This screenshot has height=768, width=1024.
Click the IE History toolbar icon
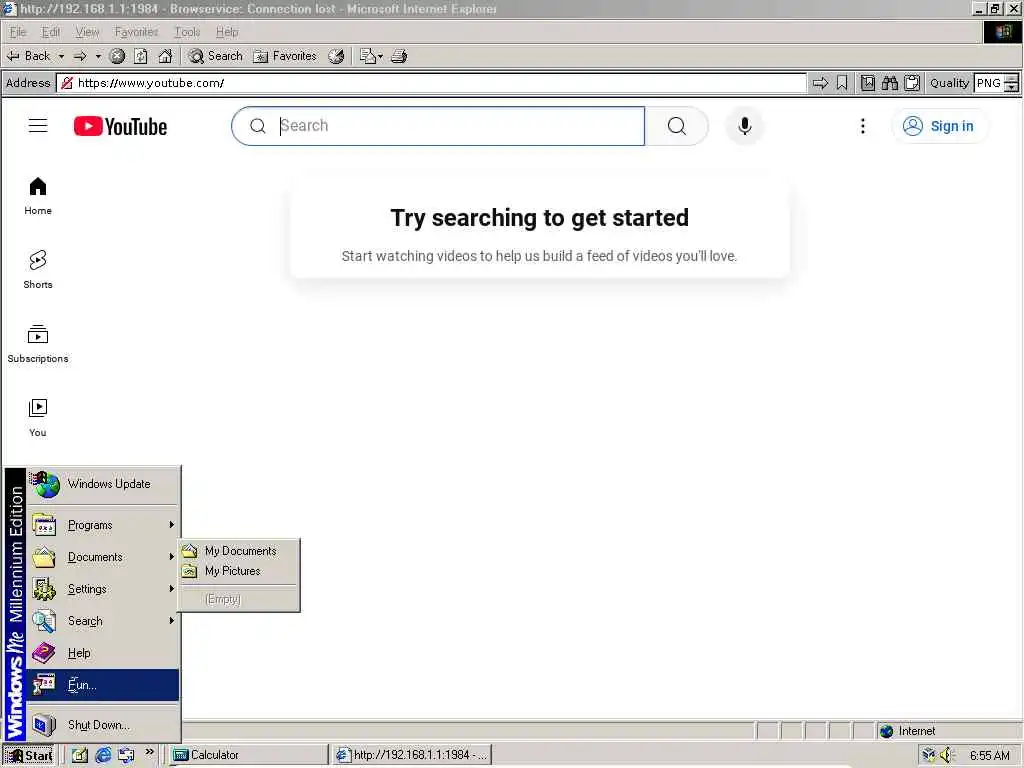pyautogui.click(x=336, y=56)
